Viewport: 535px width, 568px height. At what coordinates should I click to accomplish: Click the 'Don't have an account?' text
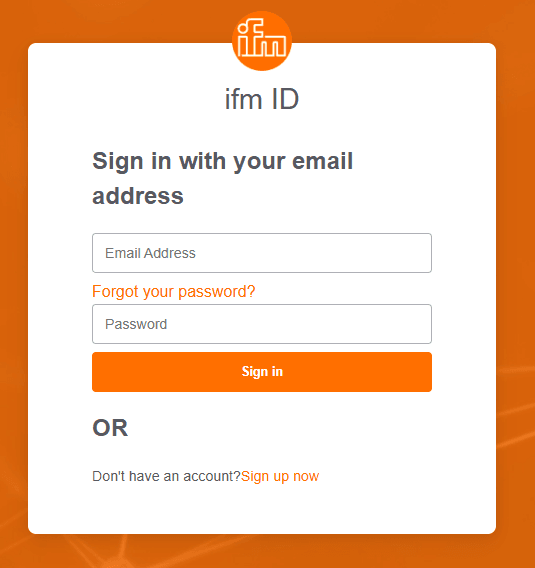tap(166, 476)
